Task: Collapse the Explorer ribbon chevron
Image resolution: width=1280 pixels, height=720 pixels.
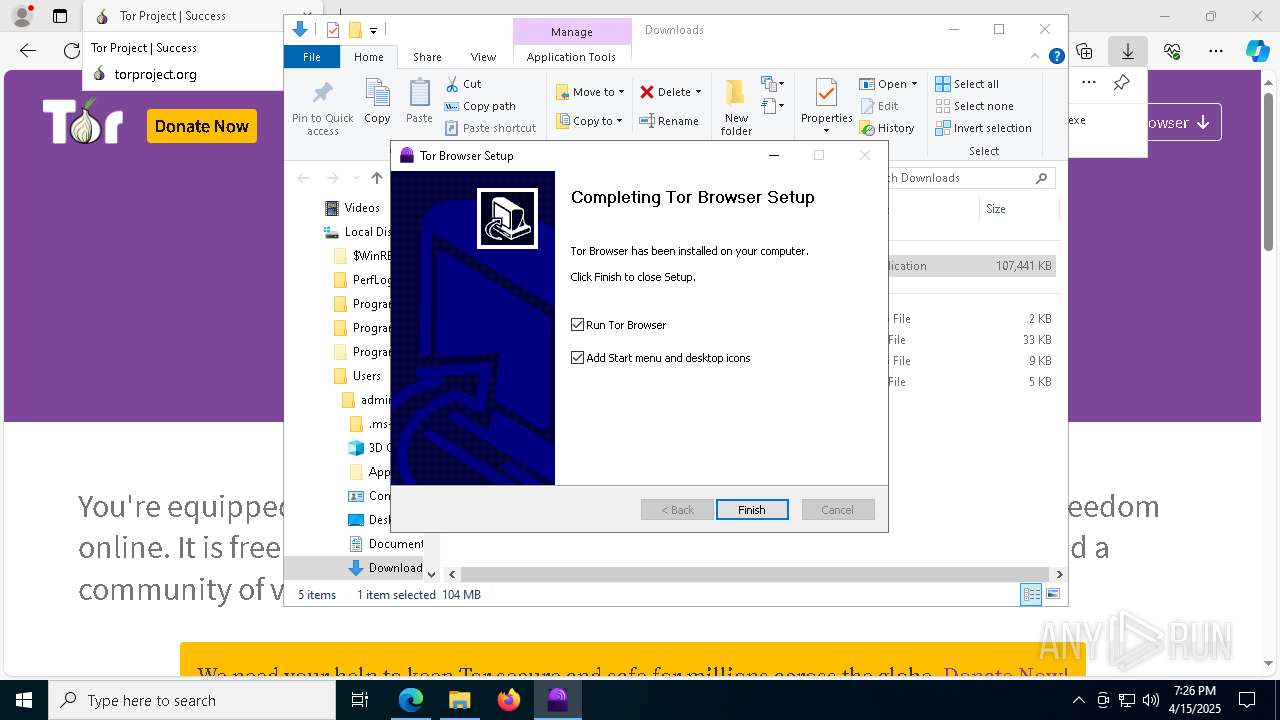Action: (1036, 56)
